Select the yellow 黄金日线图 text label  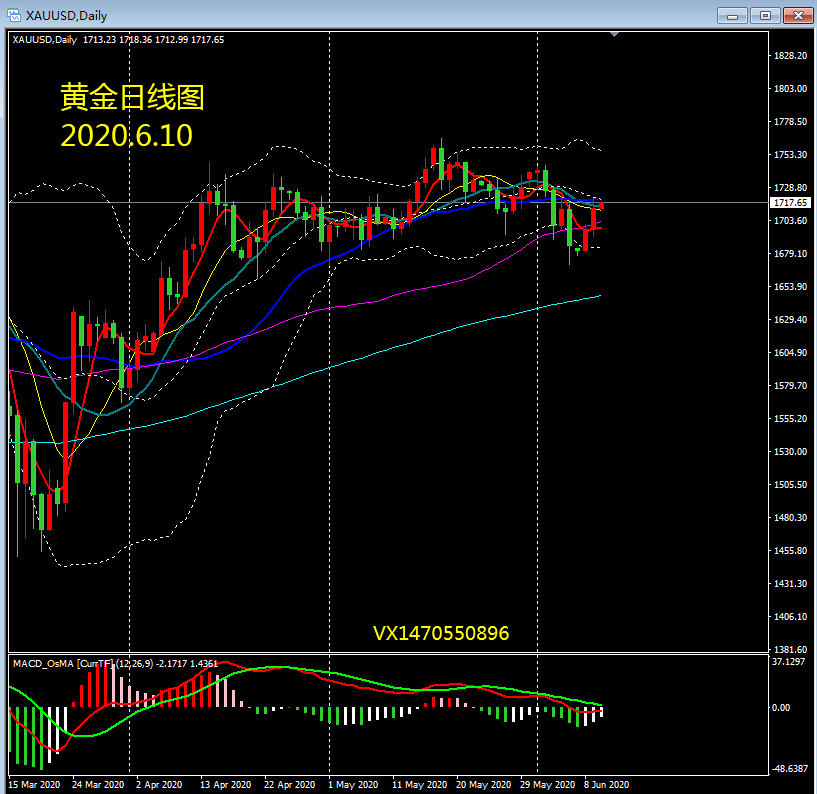(x=132, y=98)
